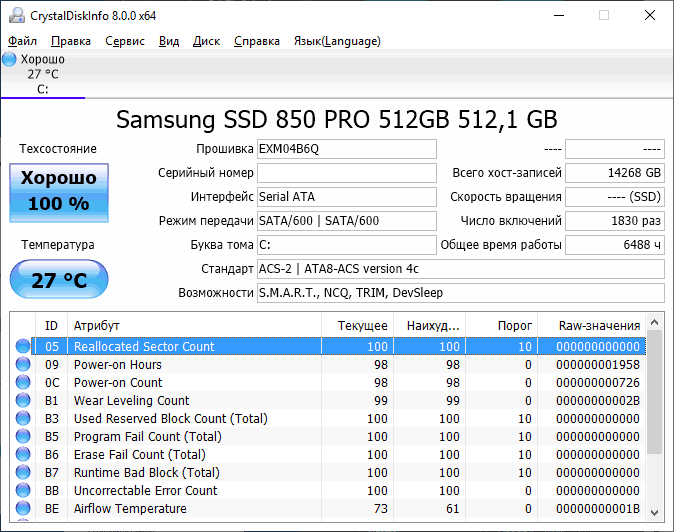Viewport: 674px width, 532px height.
Task: Click the Хорошо 100 % health status button
Action: click(x=59, y=193)
